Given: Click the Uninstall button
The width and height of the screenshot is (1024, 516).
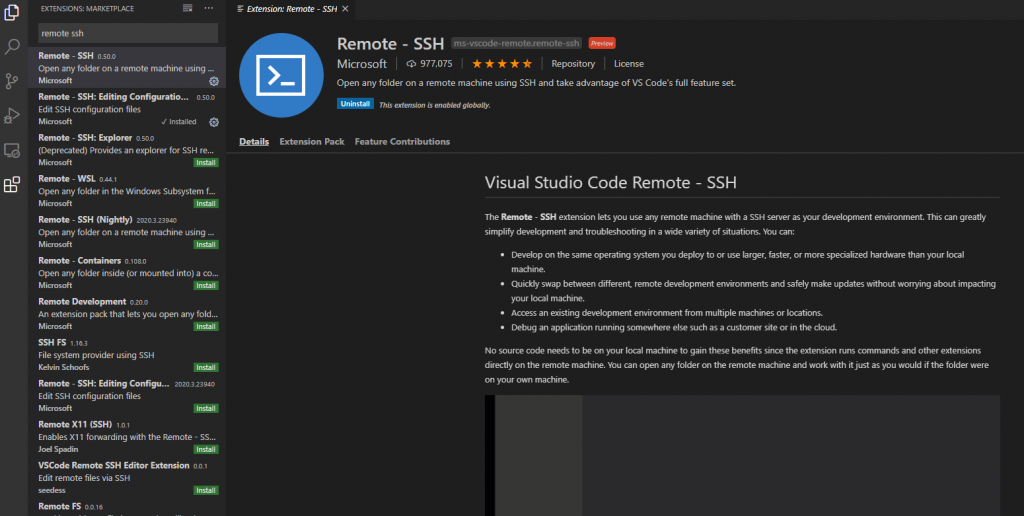Looking at the screenshot, I should (355, 104).
